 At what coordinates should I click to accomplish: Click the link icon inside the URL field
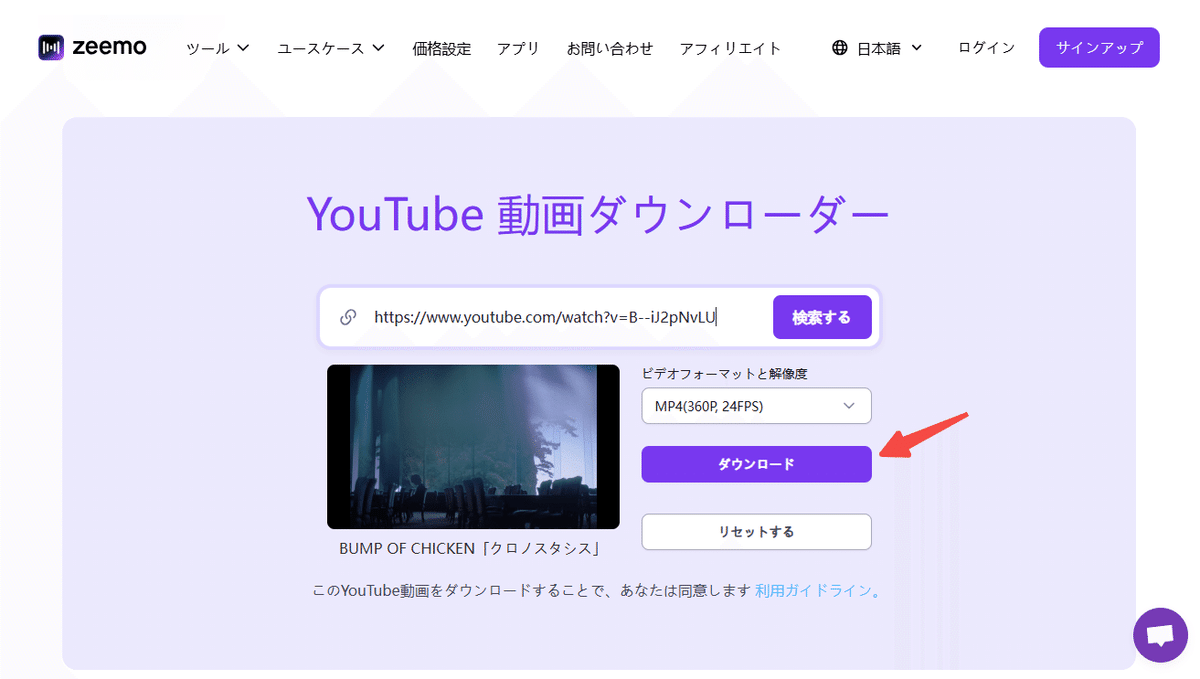[x=348, y=316]
